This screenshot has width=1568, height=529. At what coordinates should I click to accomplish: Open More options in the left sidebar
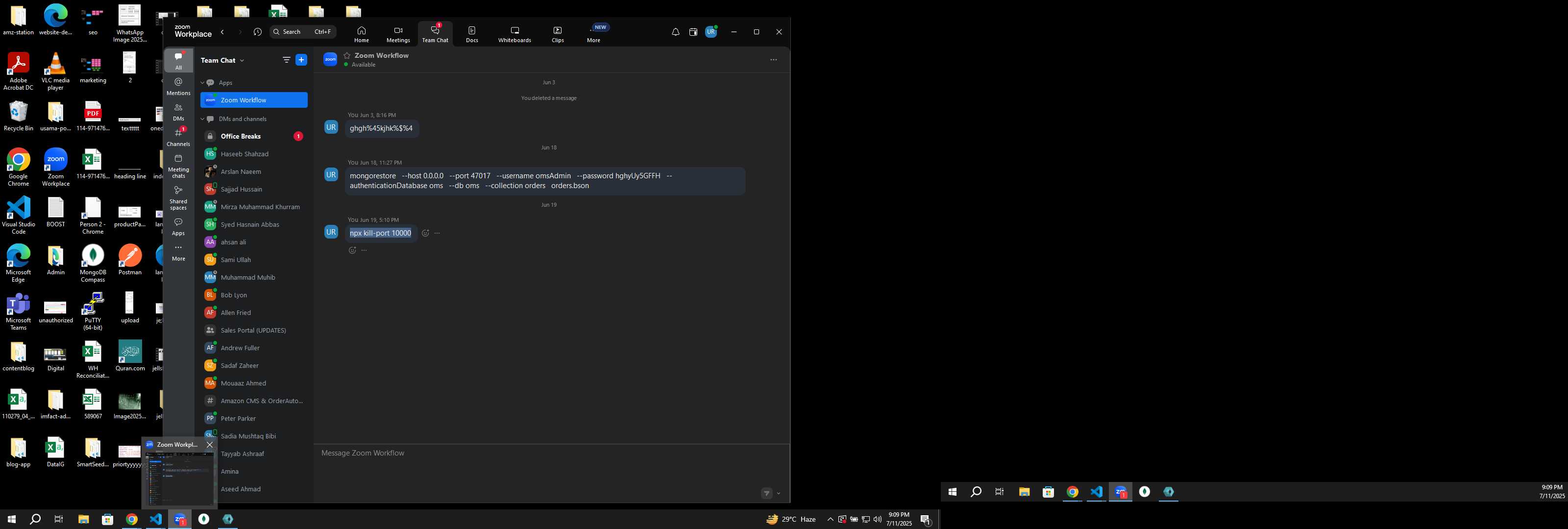178,252
